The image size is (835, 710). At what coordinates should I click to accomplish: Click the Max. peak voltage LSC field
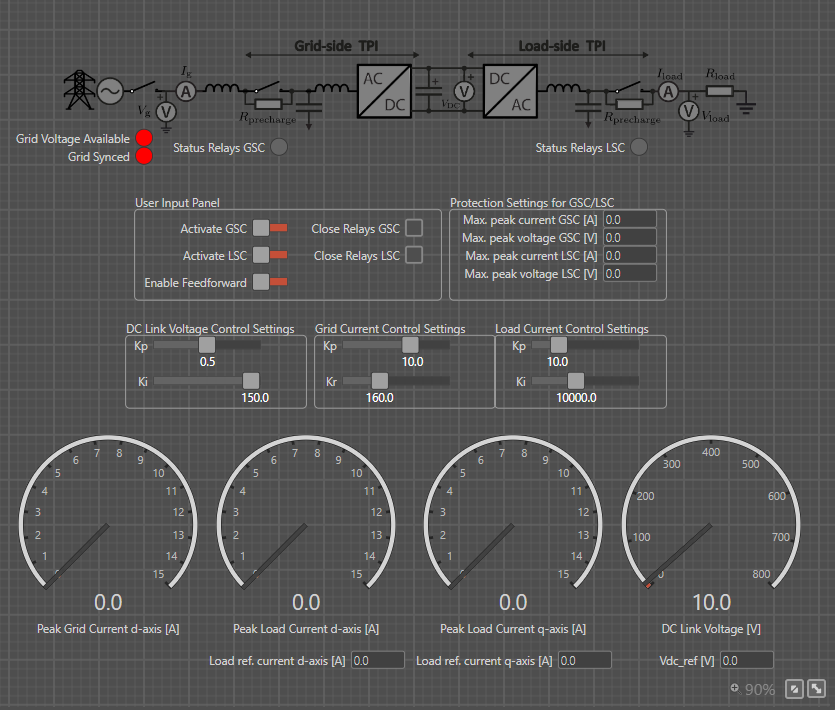[629, 273]
